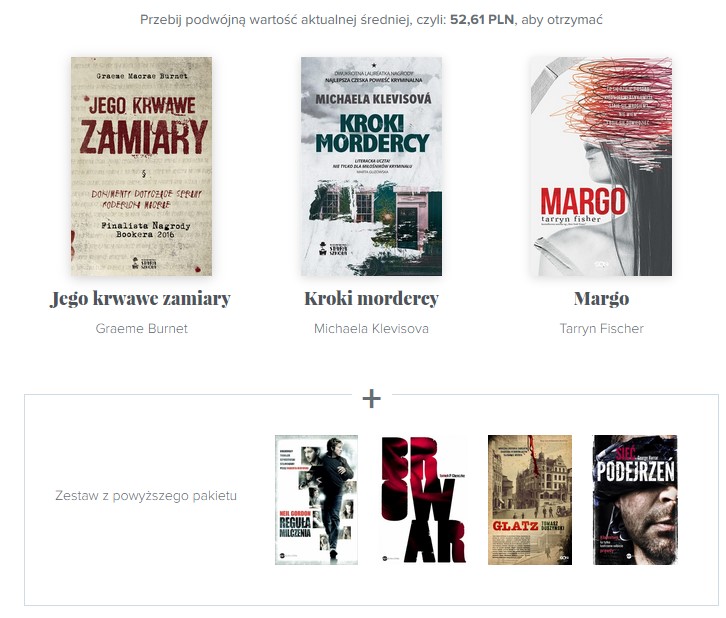Click the ZAMIARY red lettering on the cover

[144, 137]
